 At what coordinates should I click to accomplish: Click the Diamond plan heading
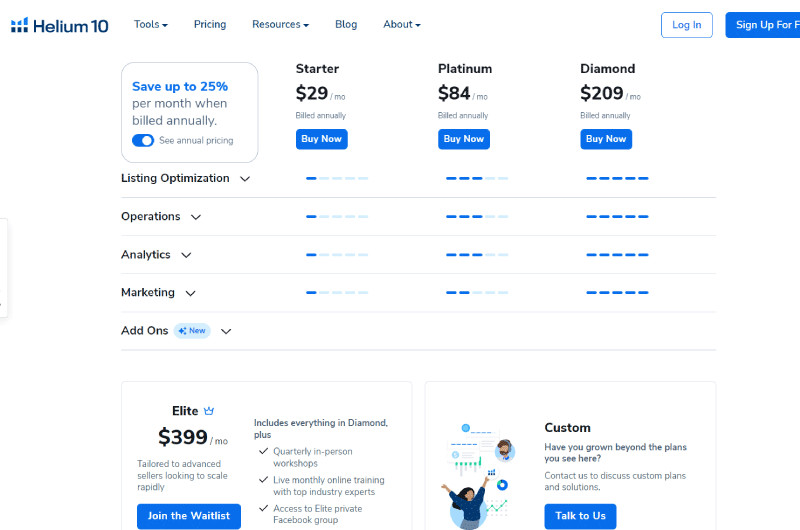pos(608,68)
